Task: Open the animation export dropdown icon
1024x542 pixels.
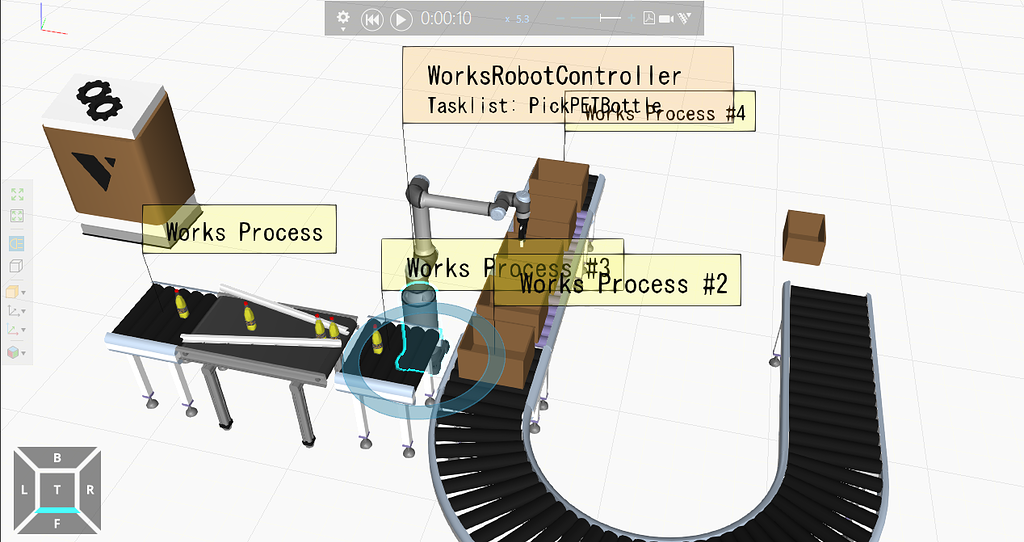Action: (684, 18)
